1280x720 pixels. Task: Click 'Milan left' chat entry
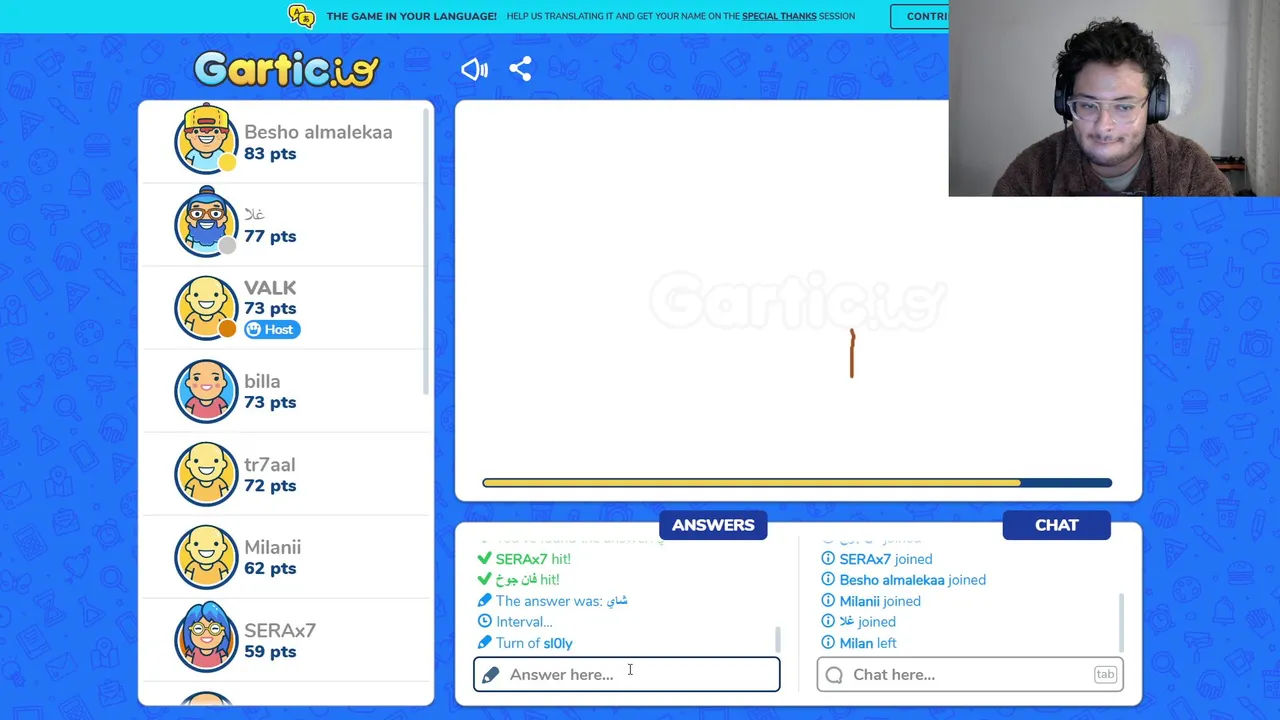(858, 643)
